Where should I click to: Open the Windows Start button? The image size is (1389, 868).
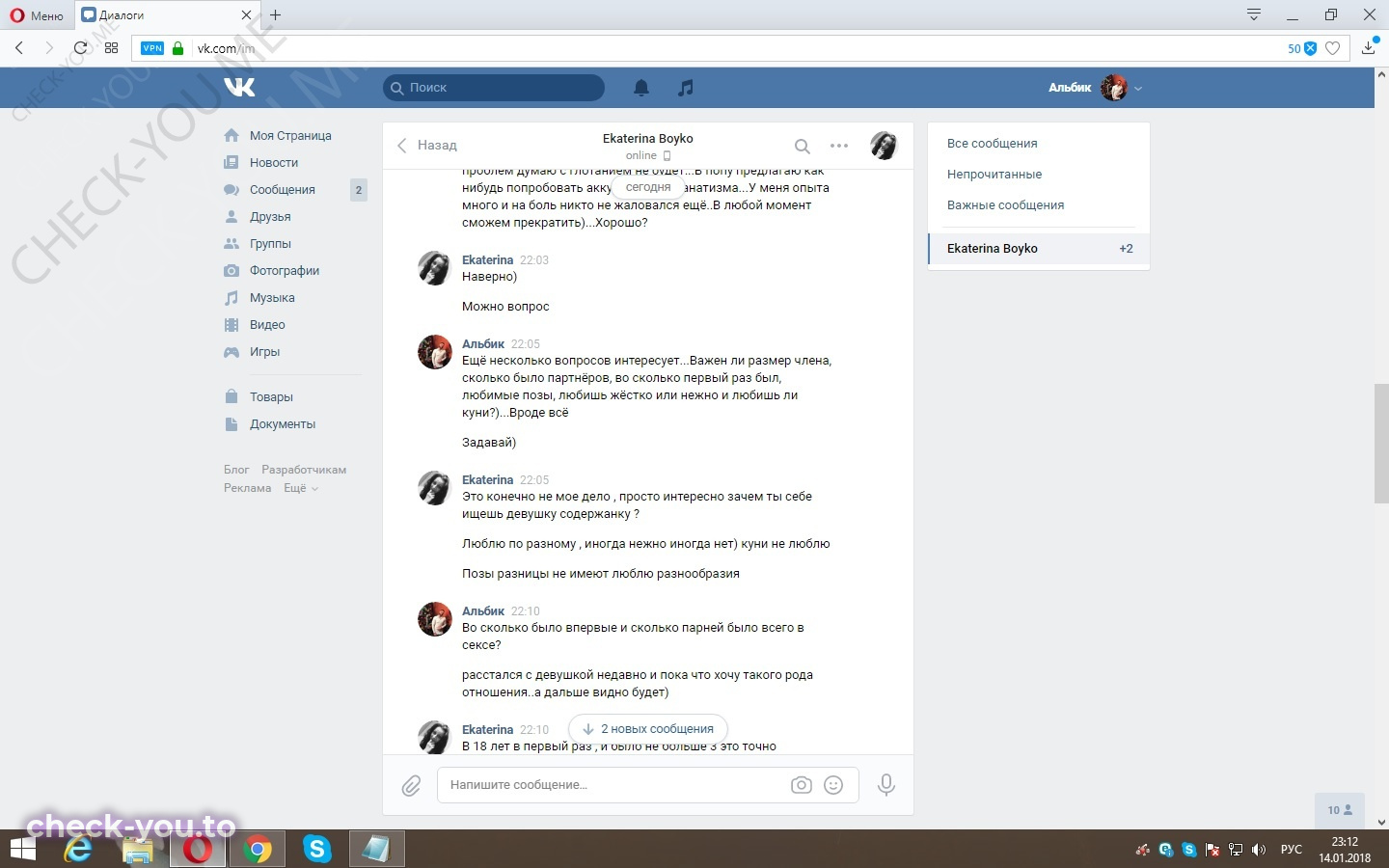21,850
